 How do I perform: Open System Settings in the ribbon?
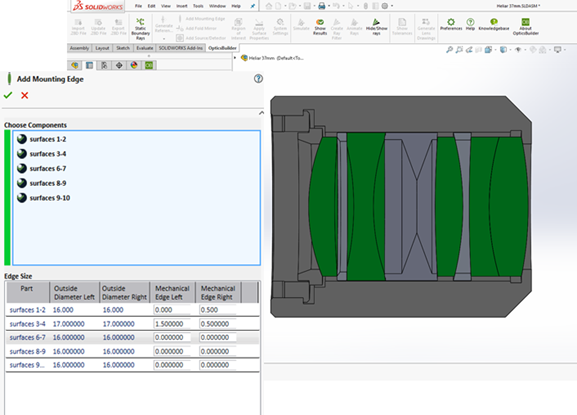coord(280,26)
